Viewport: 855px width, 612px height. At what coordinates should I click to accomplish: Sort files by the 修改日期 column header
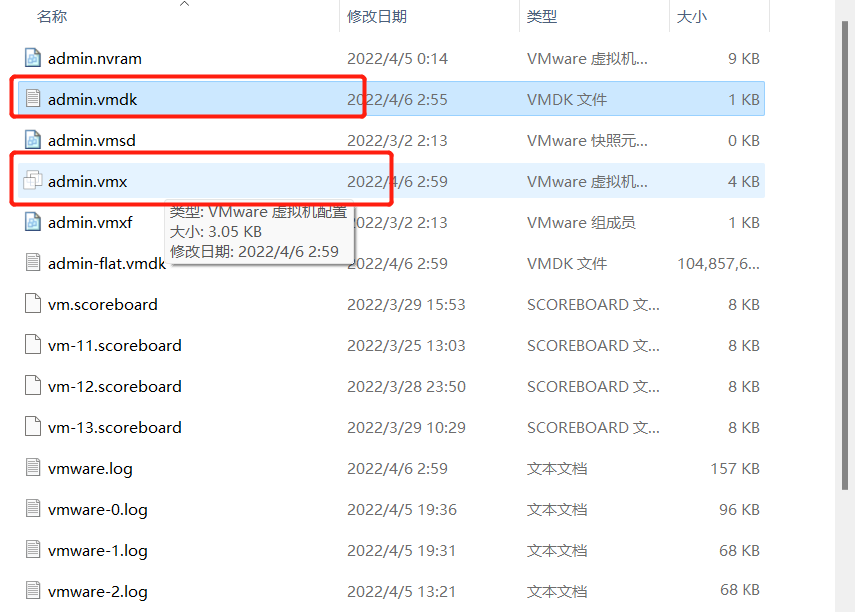(x=374, y=16)
